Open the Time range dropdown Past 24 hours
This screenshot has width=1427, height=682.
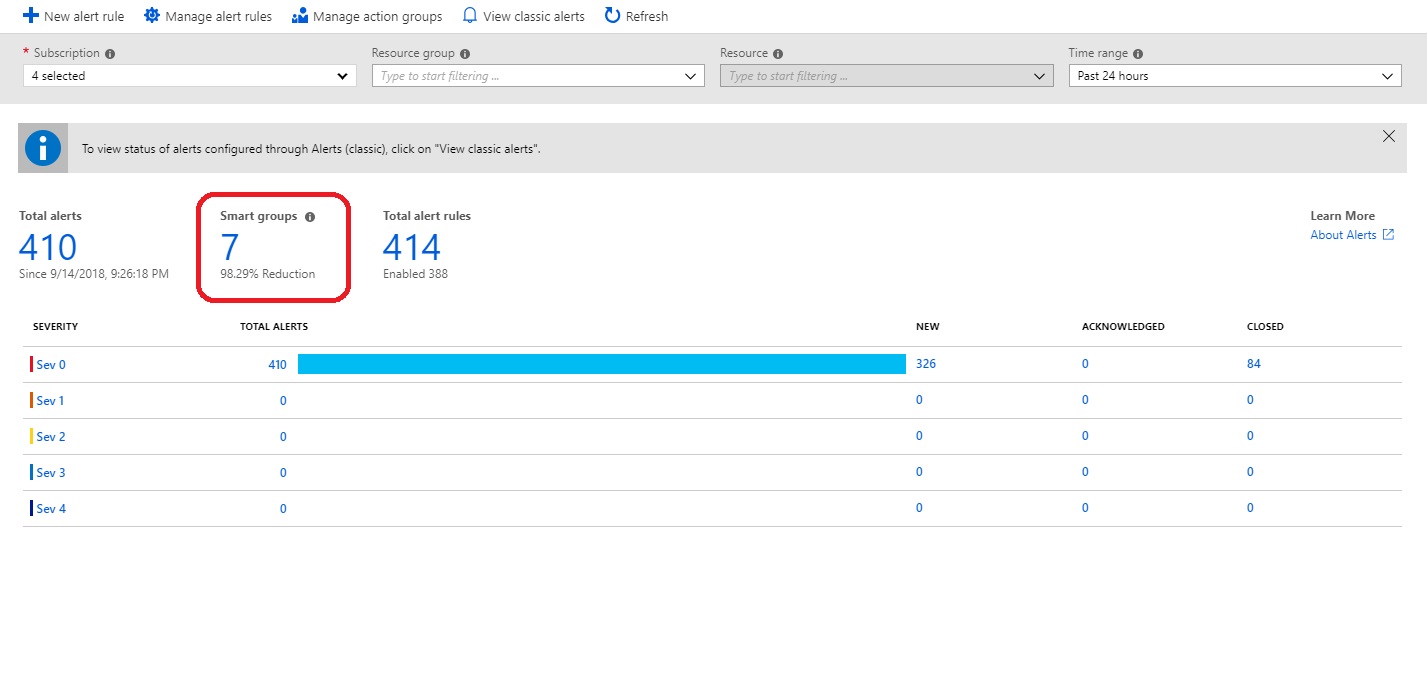click(x=1235, y=76)
